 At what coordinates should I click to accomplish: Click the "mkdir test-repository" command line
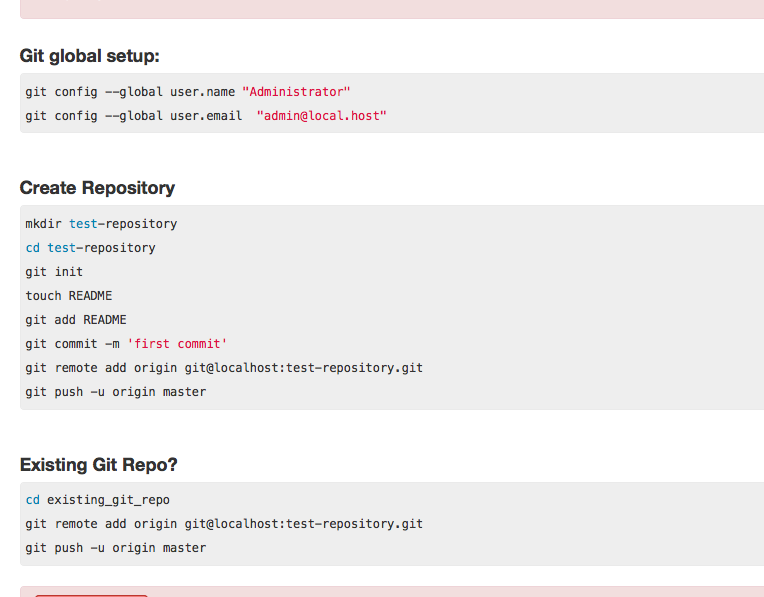pos(101,224)
